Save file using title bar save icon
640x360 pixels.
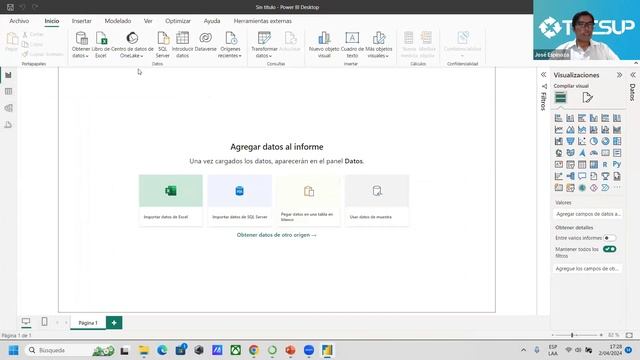11,7
